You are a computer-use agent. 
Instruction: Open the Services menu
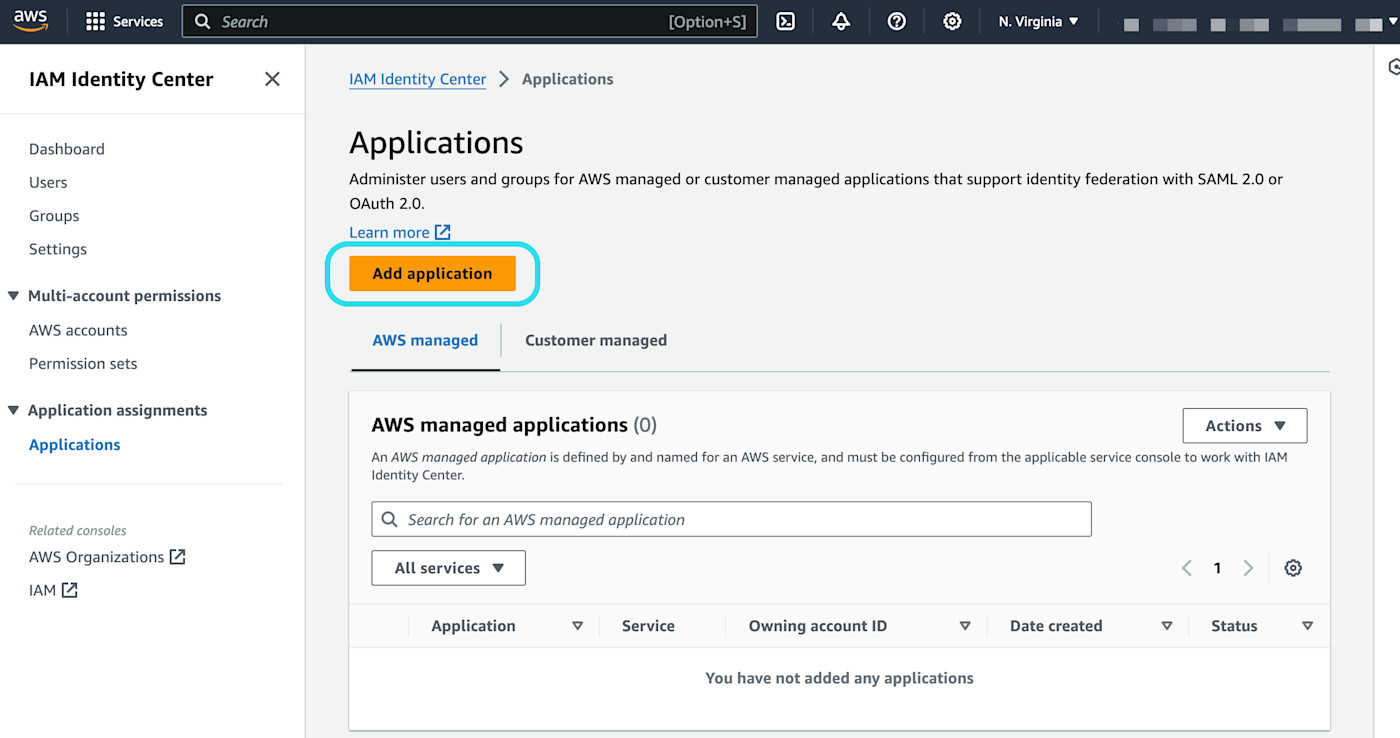click(124, 21)
